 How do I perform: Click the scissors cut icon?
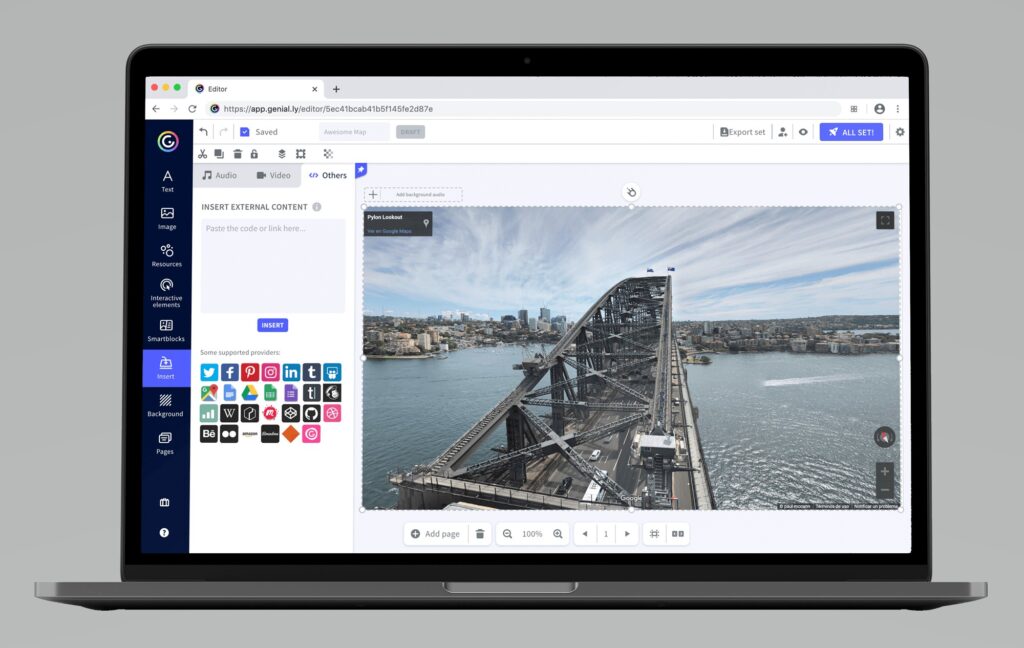click(x=202, y=154)
